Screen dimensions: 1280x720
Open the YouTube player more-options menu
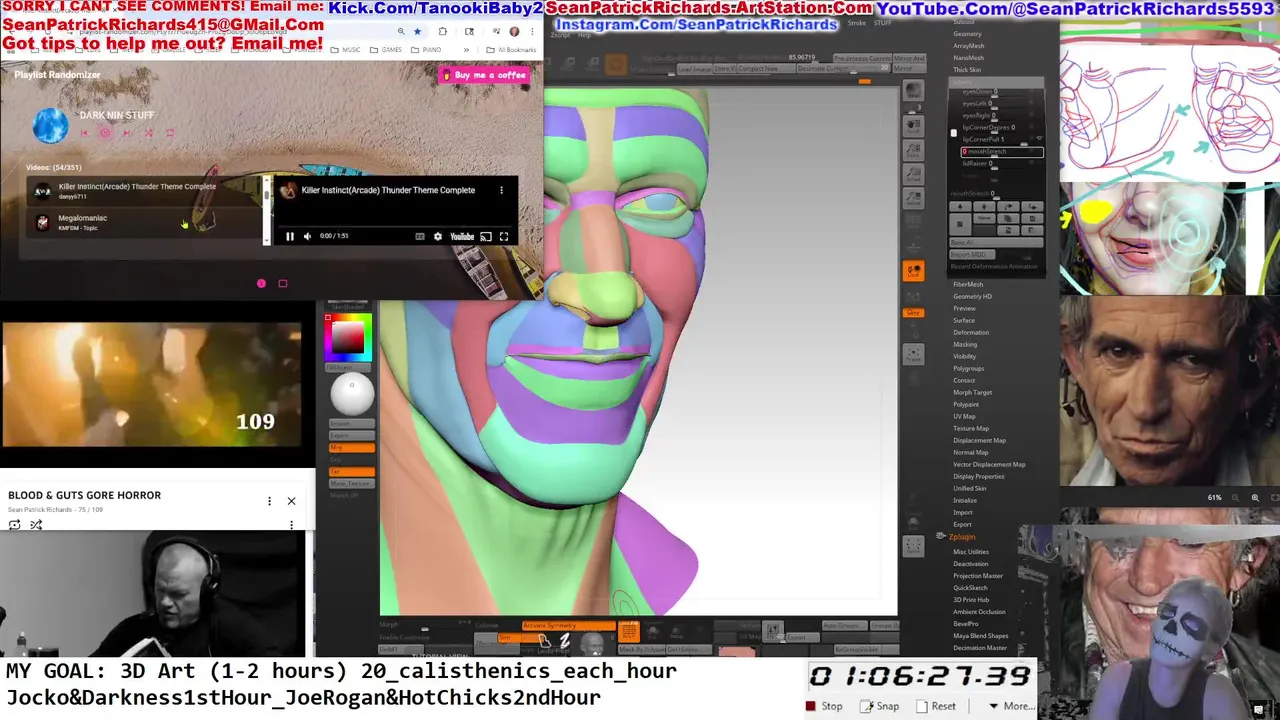pos(501,190)
